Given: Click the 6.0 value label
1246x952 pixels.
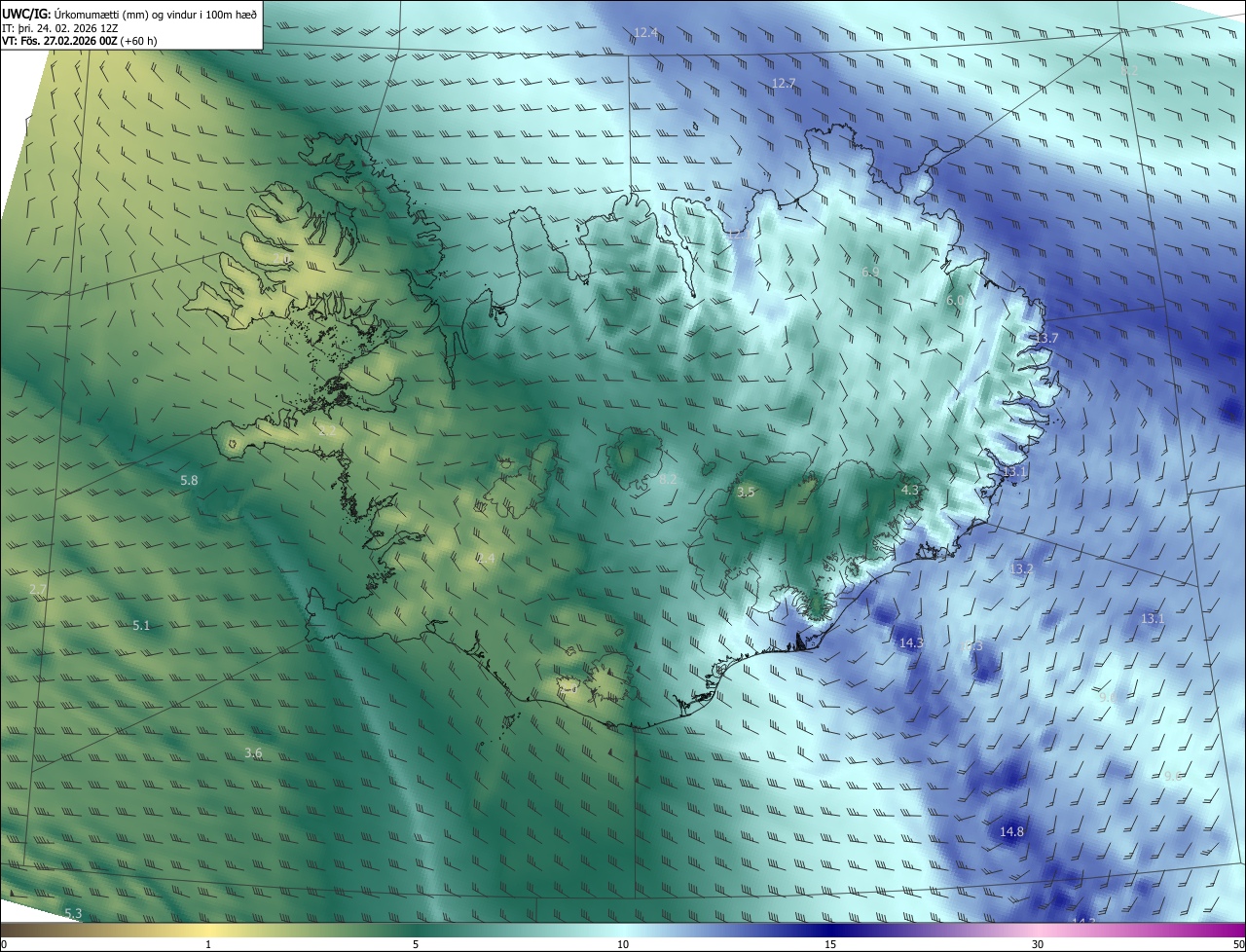Looking at the screenshot, I should coord(955,301).
